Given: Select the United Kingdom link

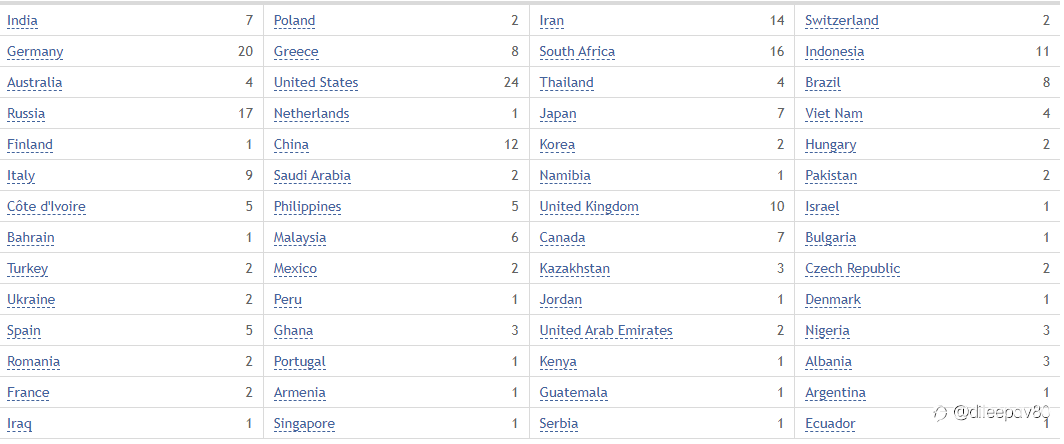Looking at the screenshot, I should (x=589, y=206).
